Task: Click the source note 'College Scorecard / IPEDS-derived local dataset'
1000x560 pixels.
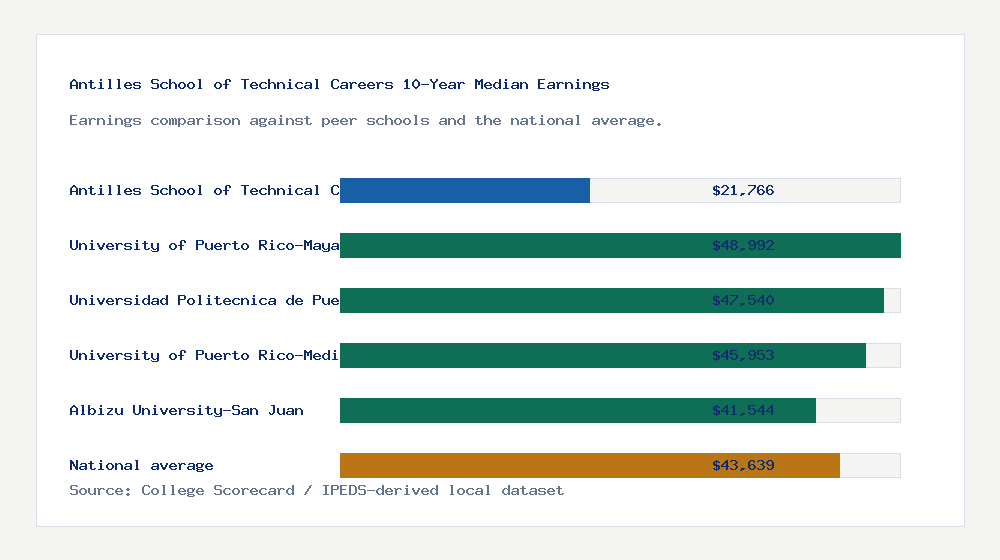Action: pos(353,490)
